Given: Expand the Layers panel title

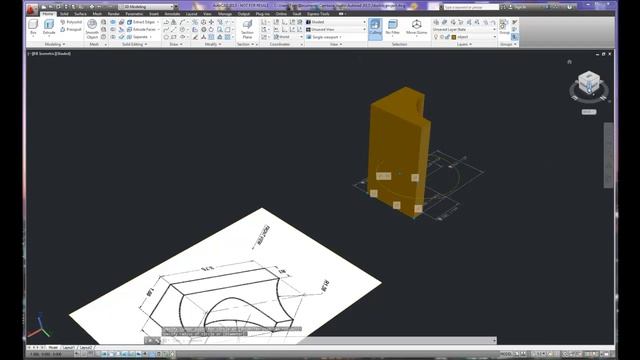Looking at the screenshot, I should pos(464,44).
